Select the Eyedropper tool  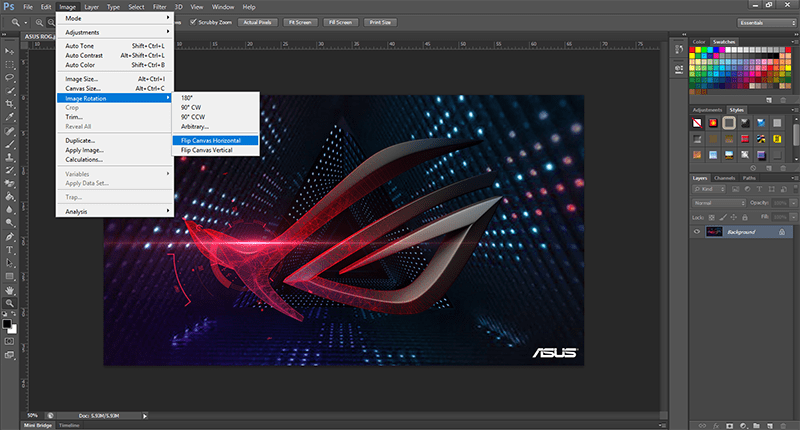point(10,117)
